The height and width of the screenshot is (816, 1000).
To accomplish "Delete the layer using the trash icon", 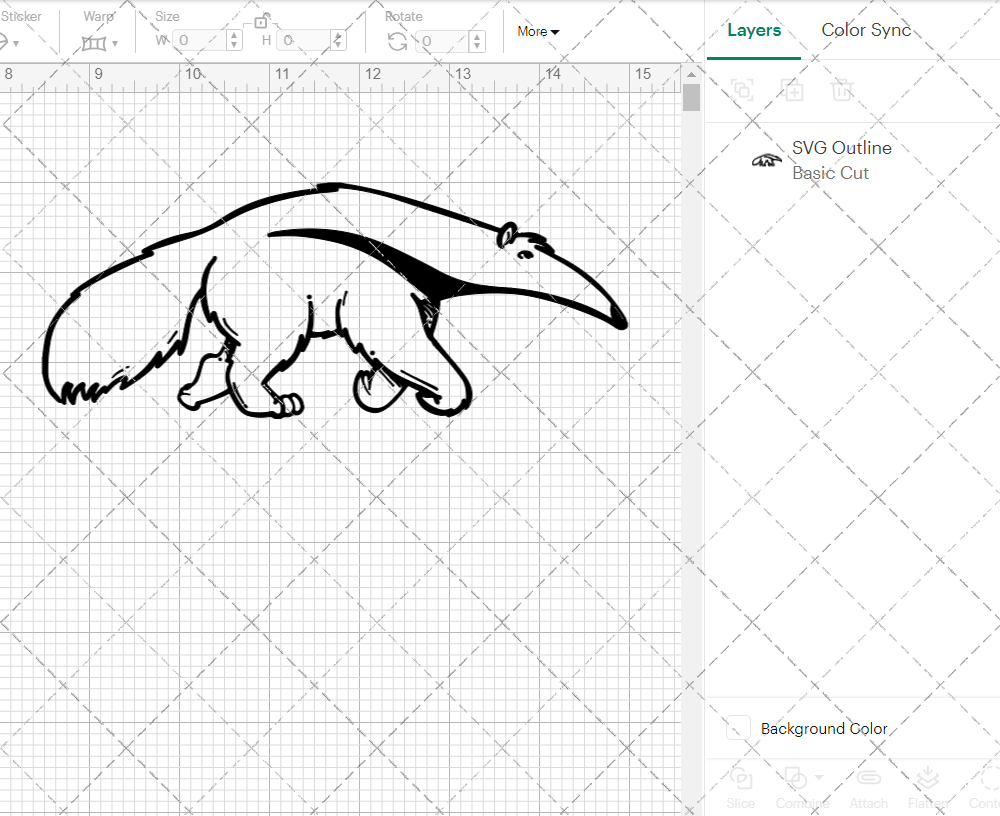I will [843, 91].
